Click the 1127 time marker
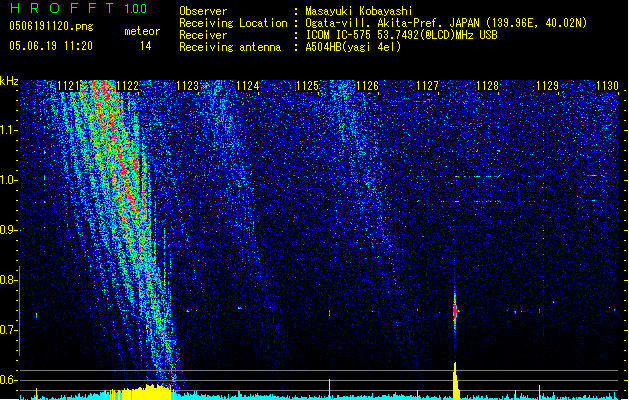The height and width of the screenshot is (400, 629). (x=428, y=86)
